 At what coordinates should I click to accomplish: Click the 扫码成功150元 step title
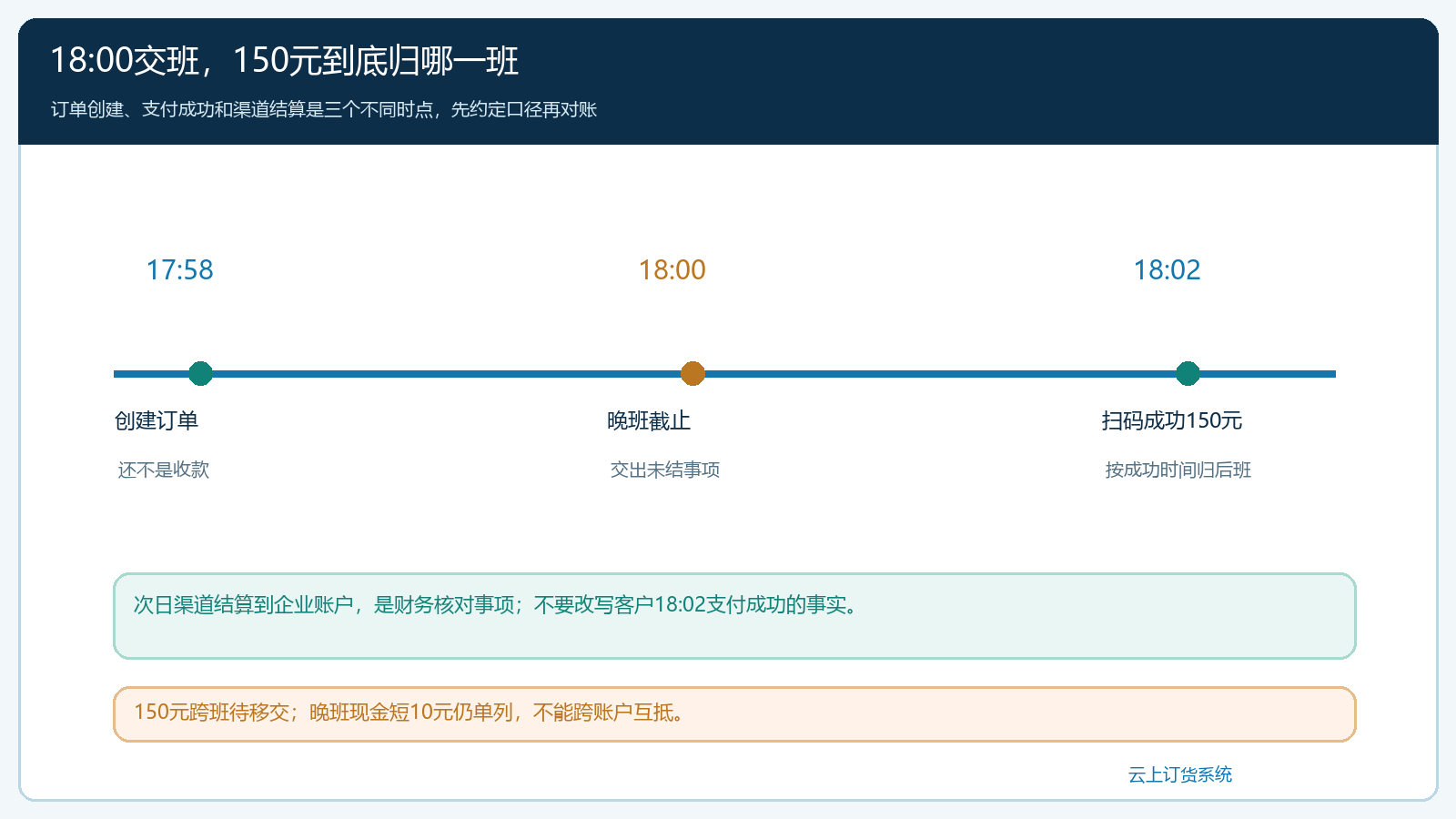coord(1172,420)
